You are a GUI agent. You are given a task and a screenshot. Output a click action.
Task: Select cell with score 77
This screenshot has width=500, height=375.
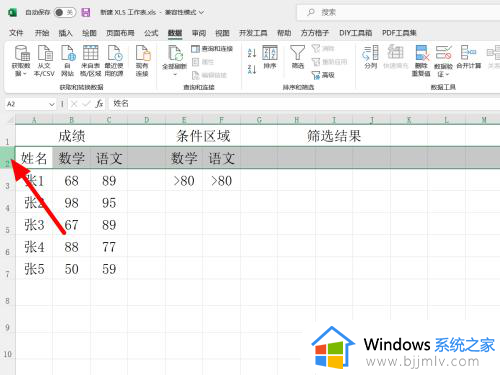coord(109,247)
